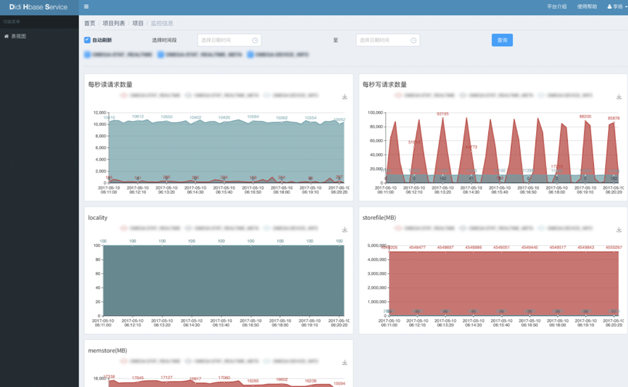
Task: Click the 选择时间段 label
Action: tap(164, 40)
